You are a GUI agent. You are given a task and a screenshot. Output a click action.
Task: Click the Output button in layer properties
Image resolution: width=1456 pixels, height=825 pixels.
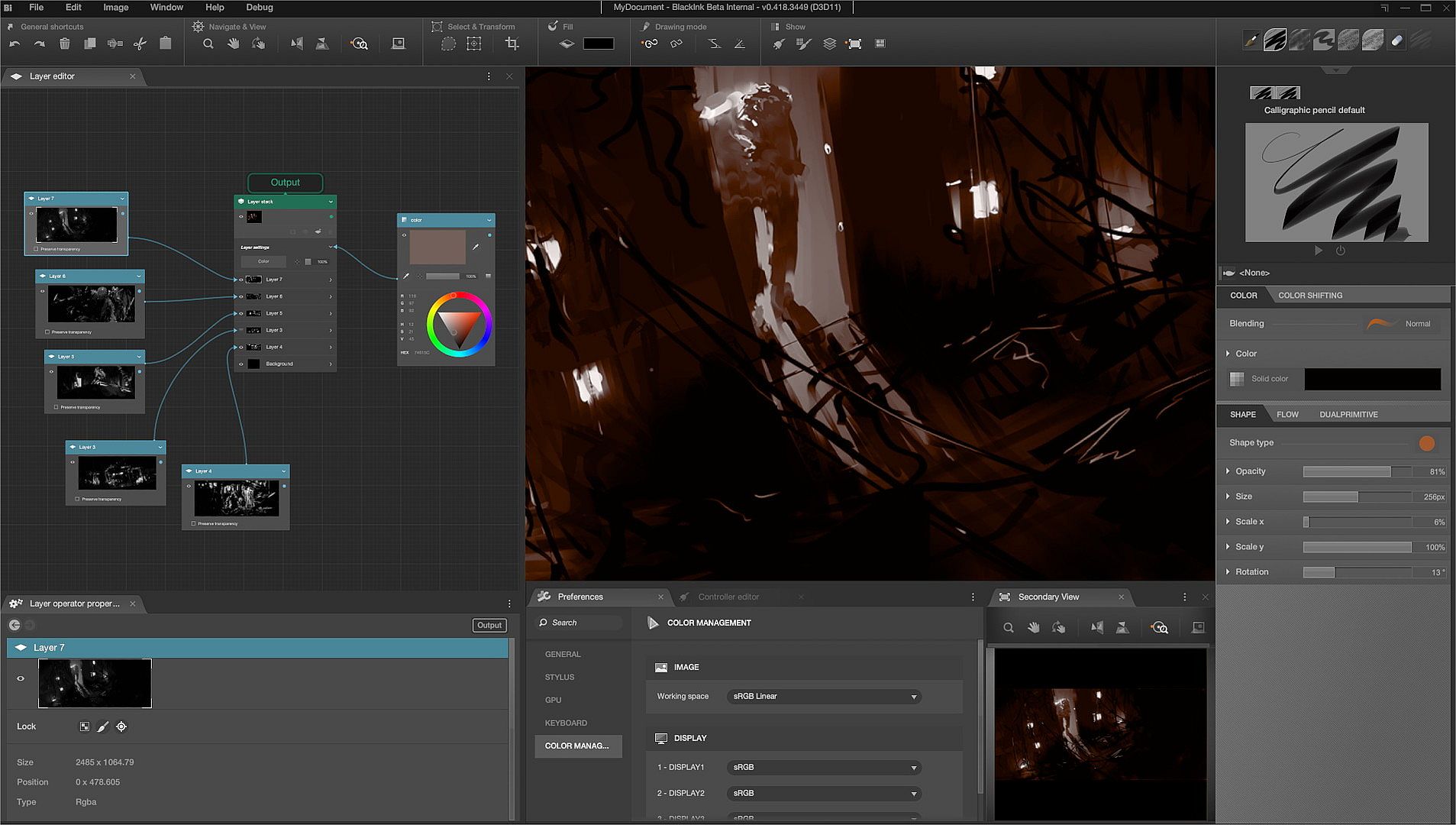pos(489,626)
